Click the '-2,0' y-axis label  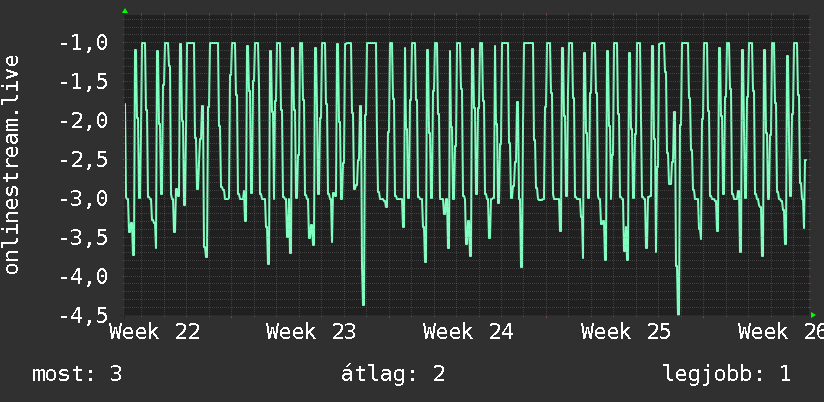point(84,120)
